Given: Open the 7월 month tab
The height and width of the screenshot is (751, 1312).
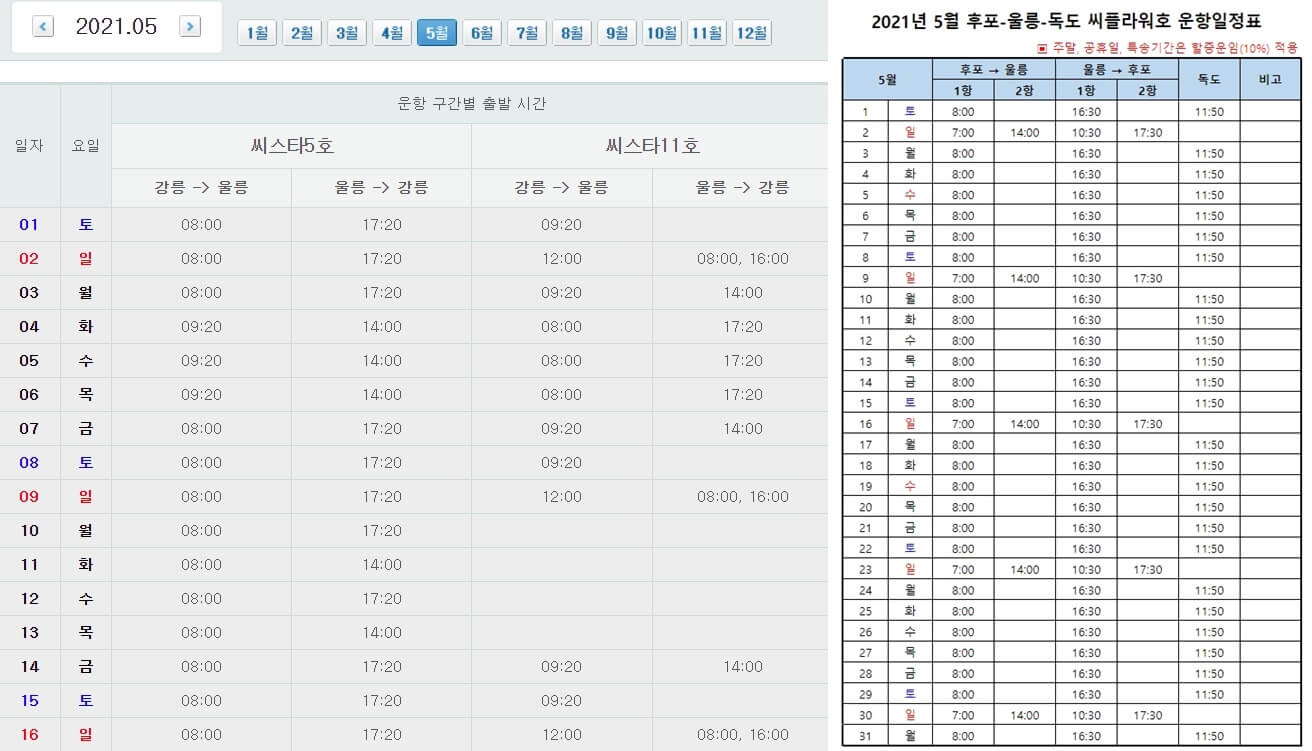Looking at the screenshot, I should (527, 33).
